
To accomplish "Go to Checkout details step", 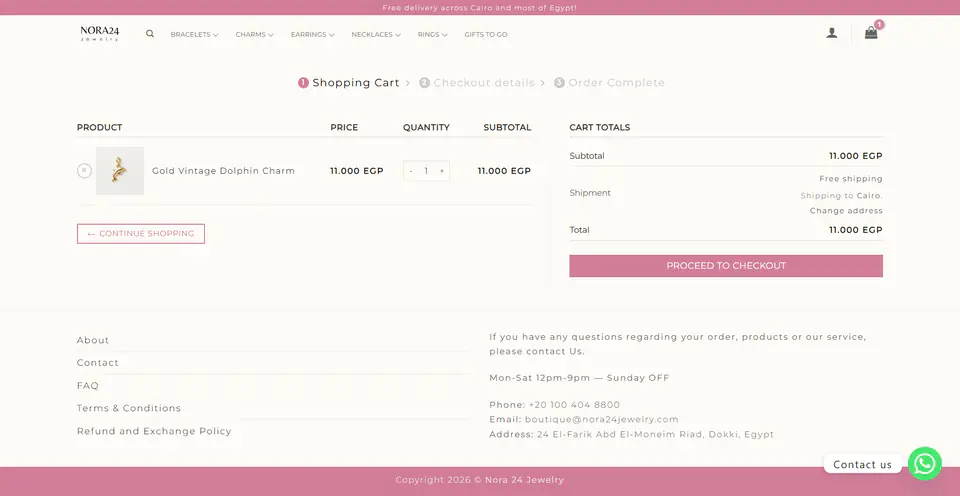I will point(477,83).
